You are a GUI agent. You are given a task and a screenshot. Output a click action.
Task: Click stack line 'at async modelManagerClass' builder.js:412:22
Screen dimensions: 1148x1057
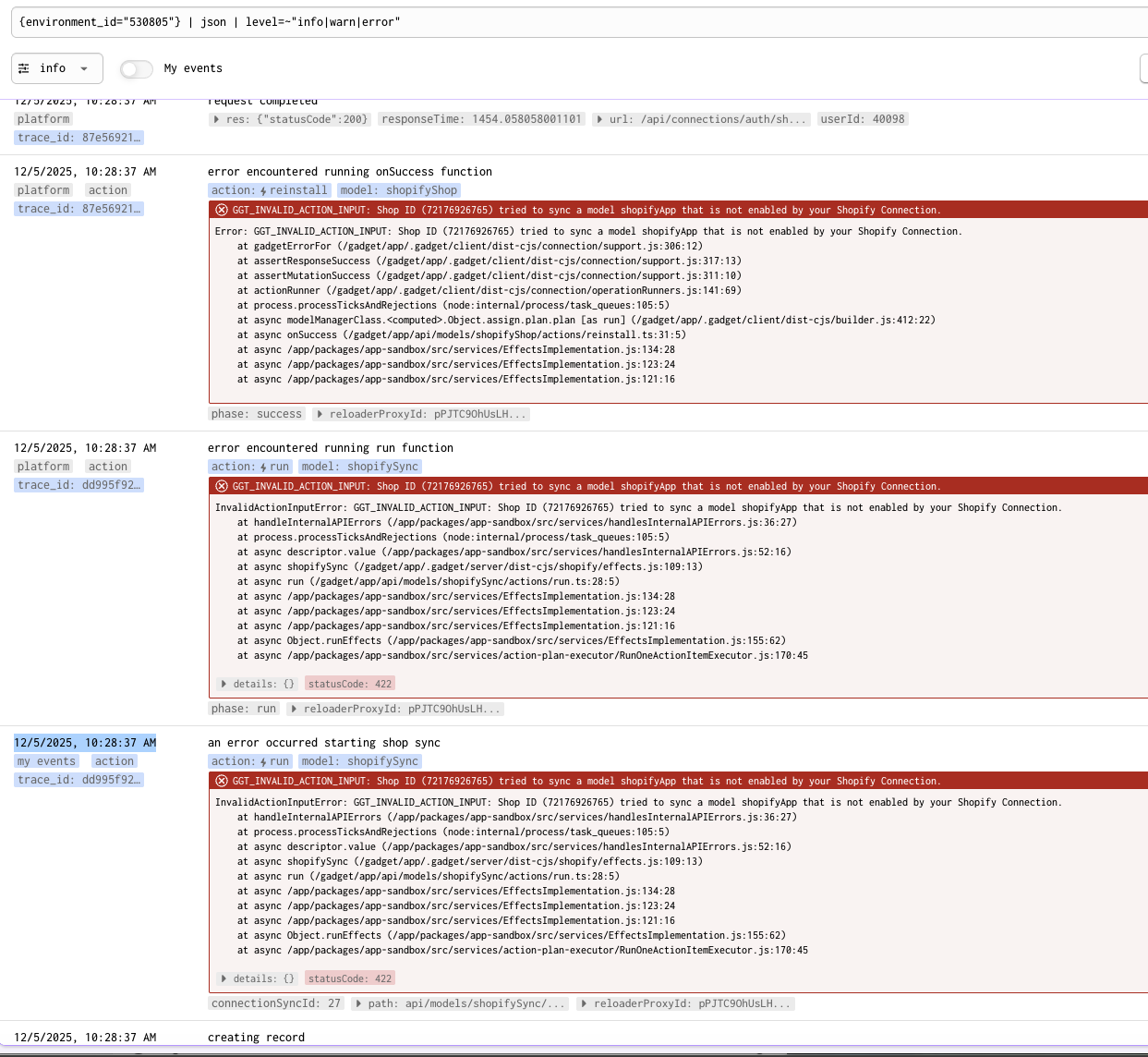tap(586, 321)
